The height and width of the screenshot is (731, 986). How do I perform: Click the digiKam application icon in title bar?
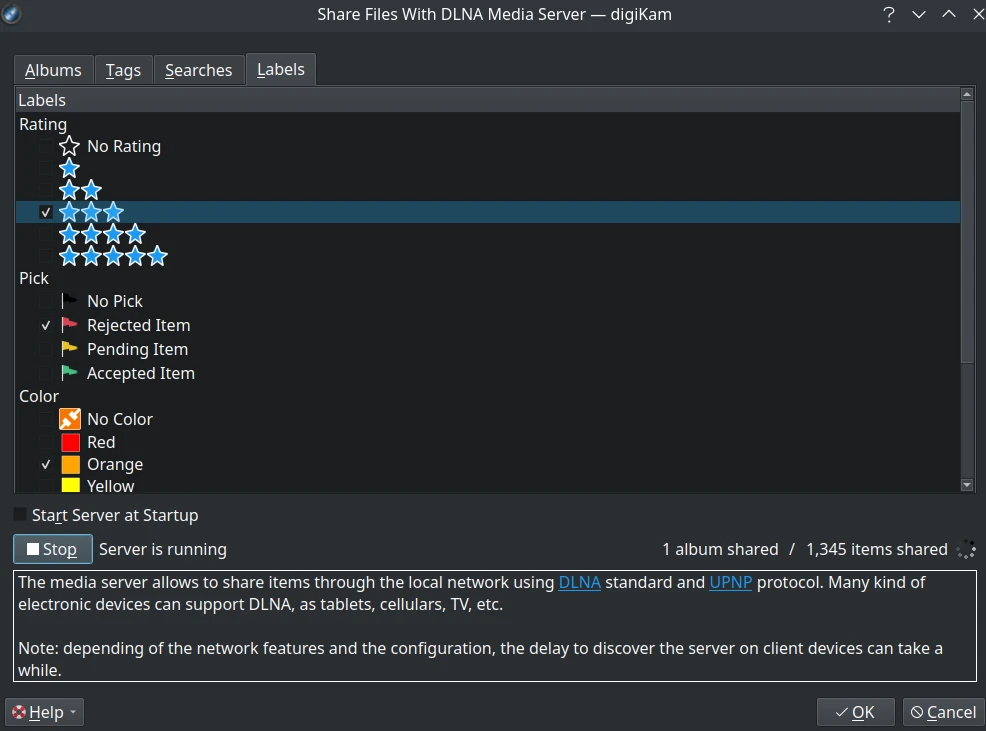click(x=11, y=14)
